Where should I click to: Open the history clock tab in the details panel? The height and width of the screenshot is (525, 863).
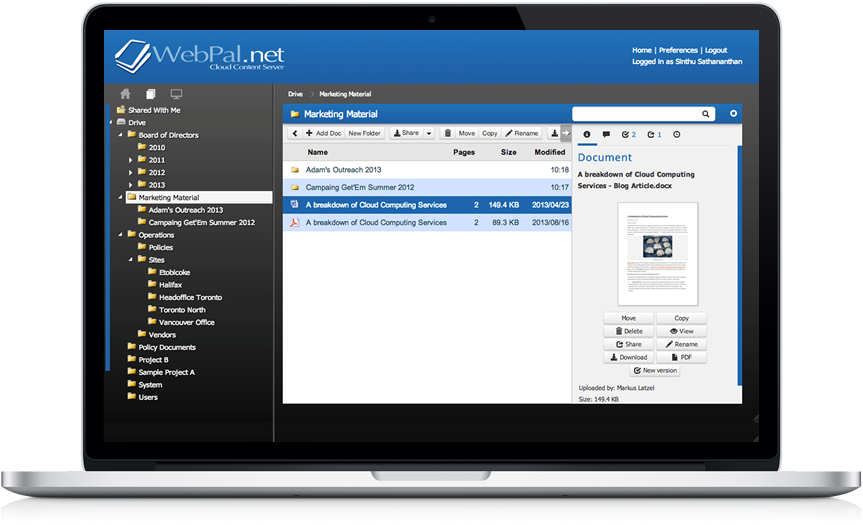click(677, 134)
